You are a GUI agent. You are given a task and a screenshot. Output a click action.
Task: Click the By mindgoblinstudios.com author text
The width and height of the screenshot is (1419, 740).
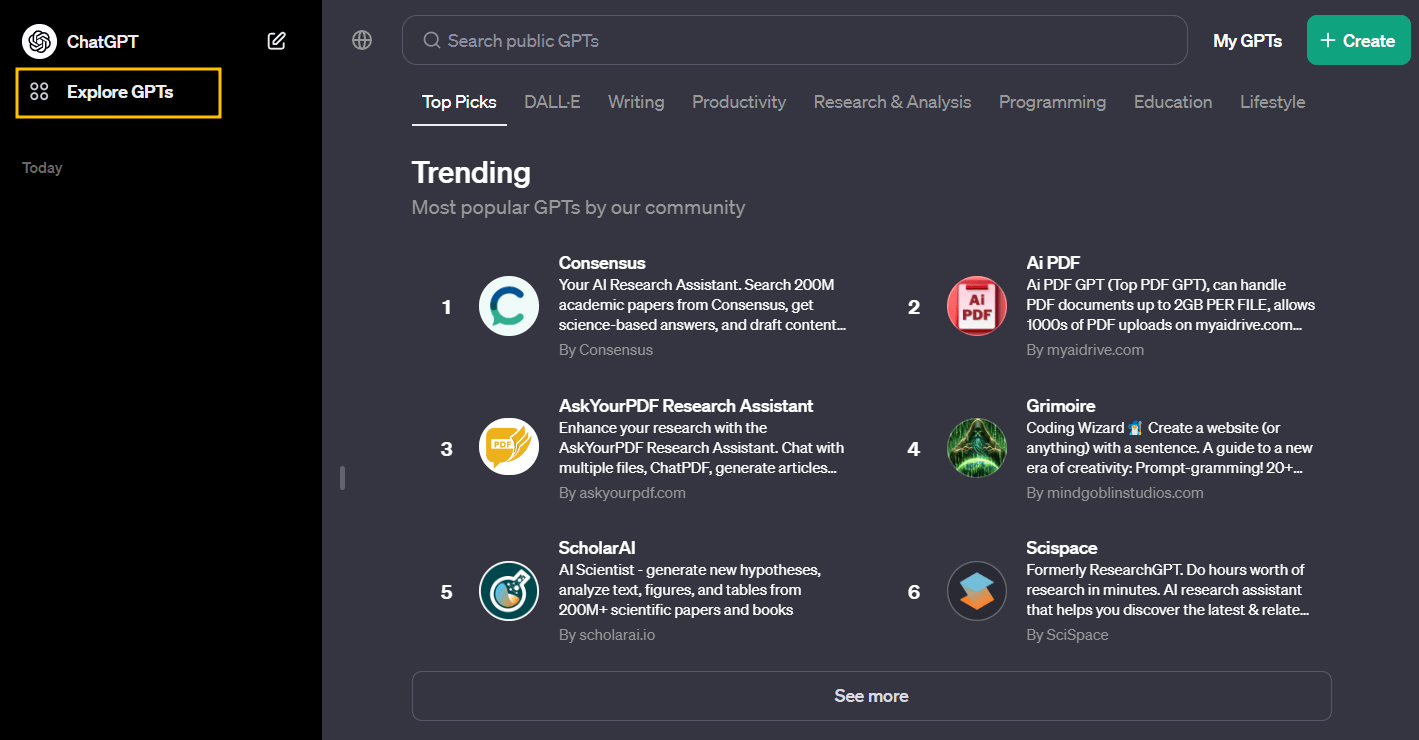tap(1115, 493)
